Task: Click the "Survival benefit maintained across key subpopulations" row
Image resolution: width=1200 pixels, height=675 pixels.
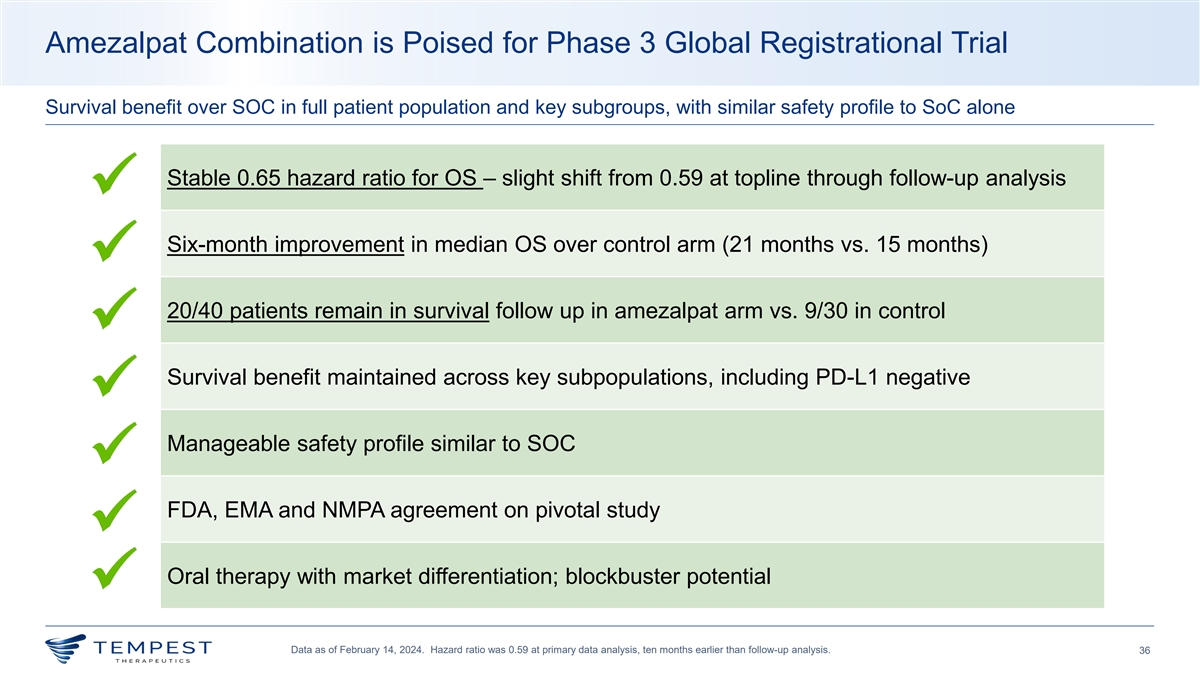Action: click(x=568, y=378)
